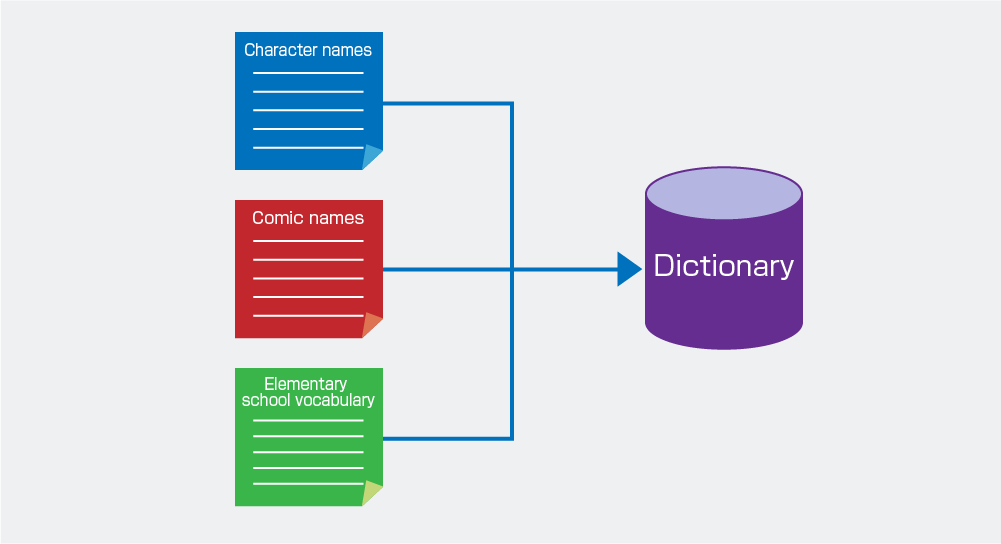Viewport: 1001px width, 544px height.
Task: Click the "Character names" title text
Action: (308, 50)
